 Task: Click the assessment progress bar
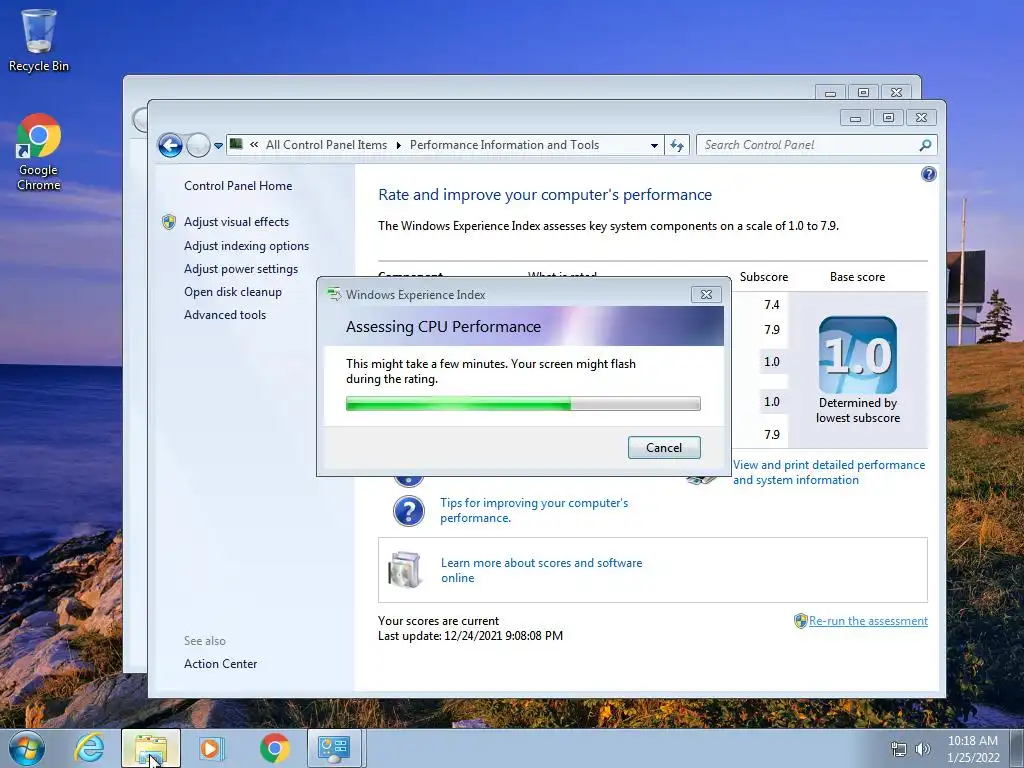pos(523,404)
